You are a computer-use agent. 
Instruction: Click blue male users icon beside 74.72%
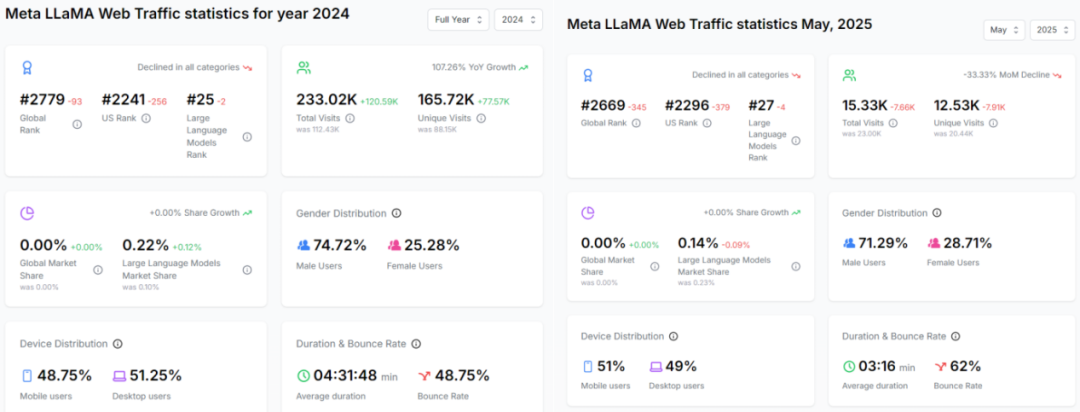coord(304,245)
